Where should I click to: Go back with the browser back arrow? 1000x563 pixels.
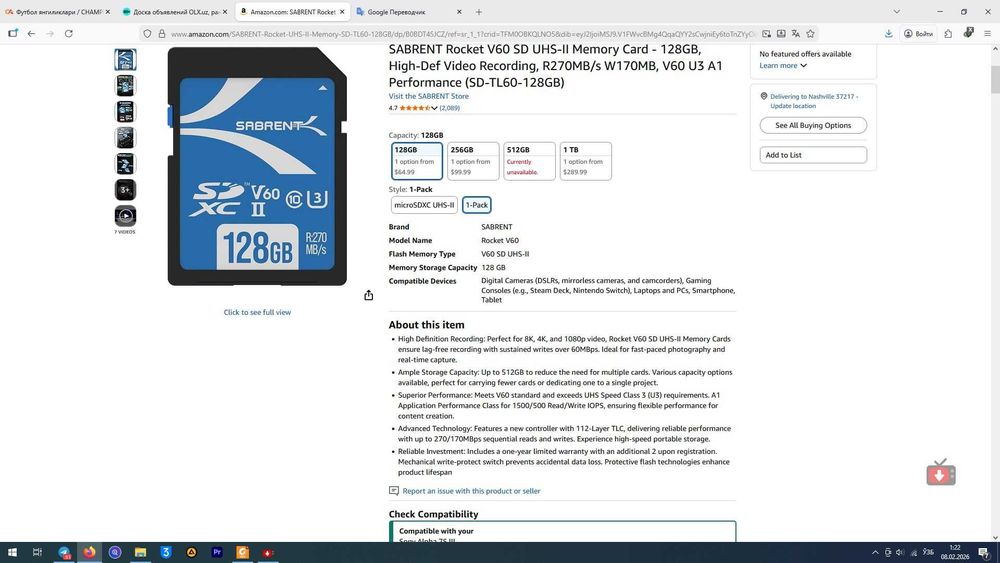[31, 33]
